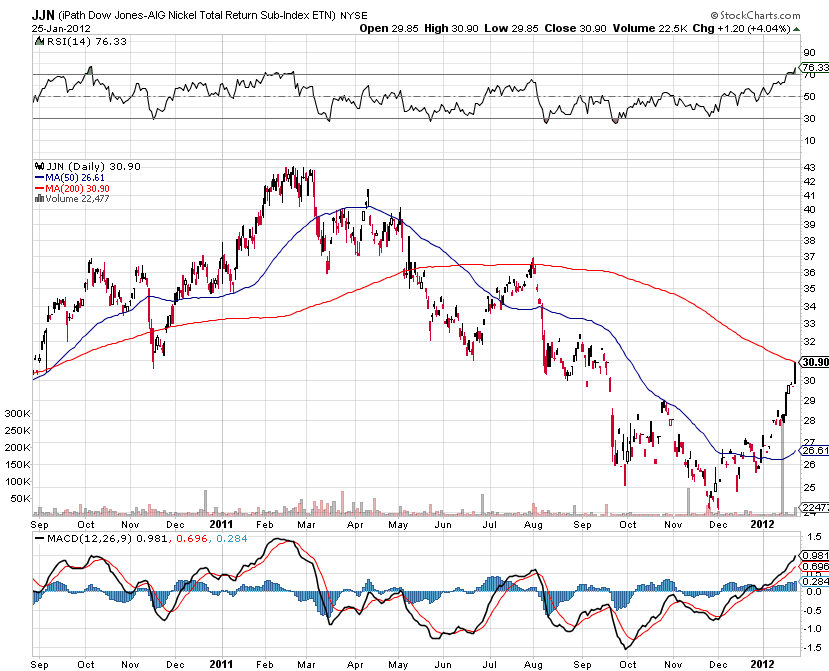Click the bold 30.90 last-price tag on price axis

click(814, 362)
